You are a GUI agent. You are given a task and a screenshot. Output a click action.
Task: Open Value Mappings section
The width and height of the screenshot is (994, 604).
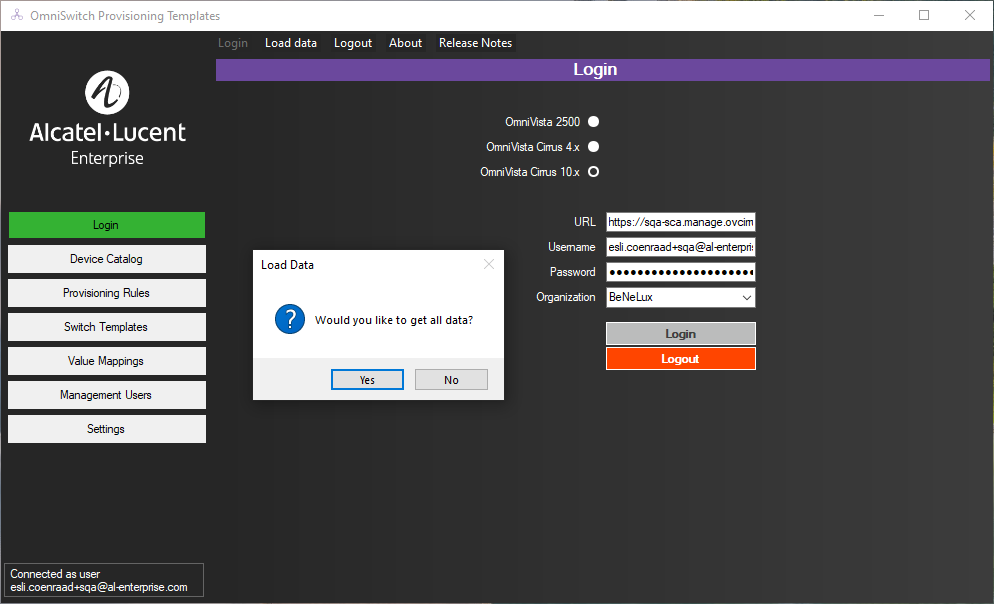[x=106, y=361]
